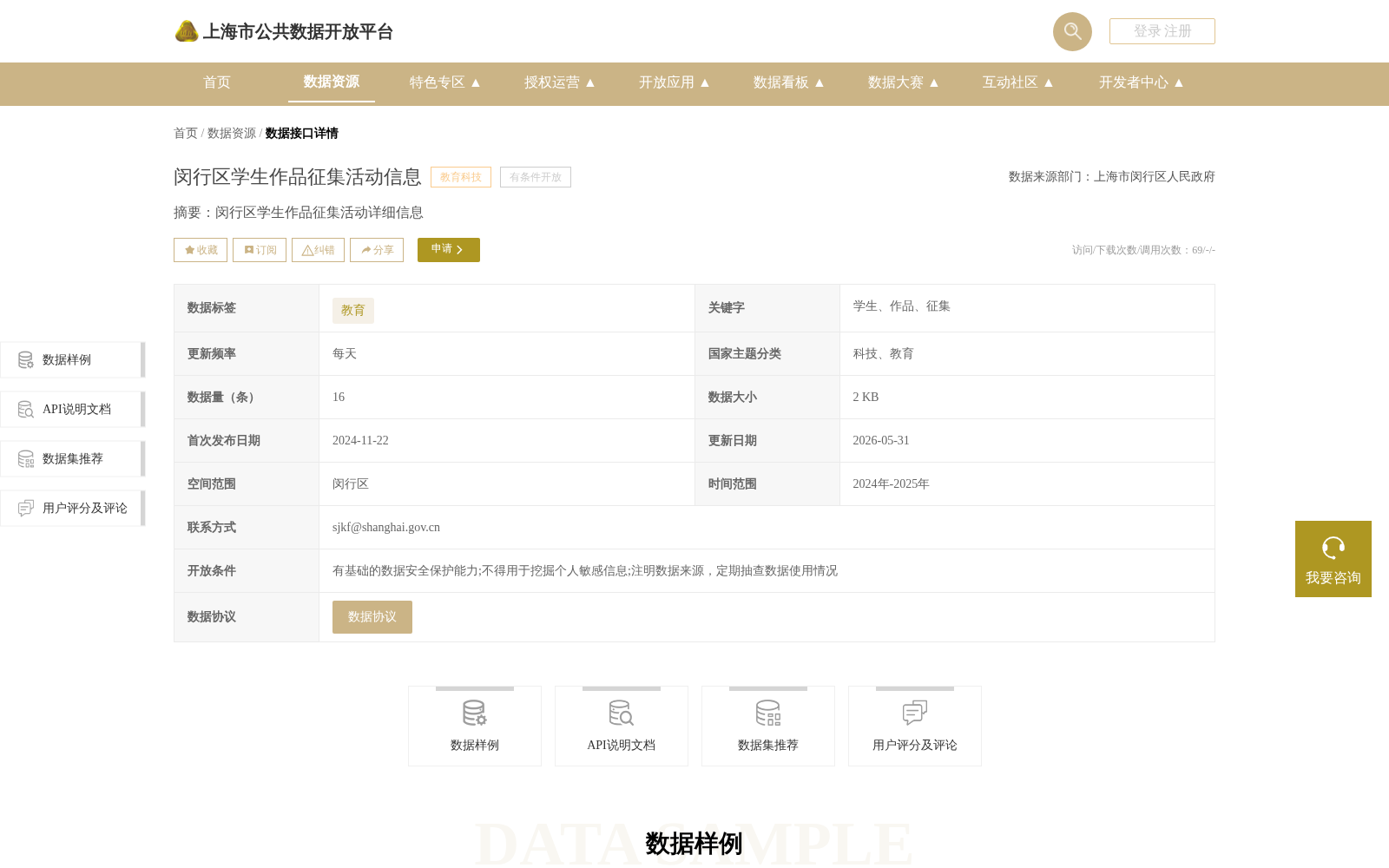Screen dimensions: 1389x868
Task: Click the 访问/下载次数/调用次数 statistics text
Action: [1143, 250]
